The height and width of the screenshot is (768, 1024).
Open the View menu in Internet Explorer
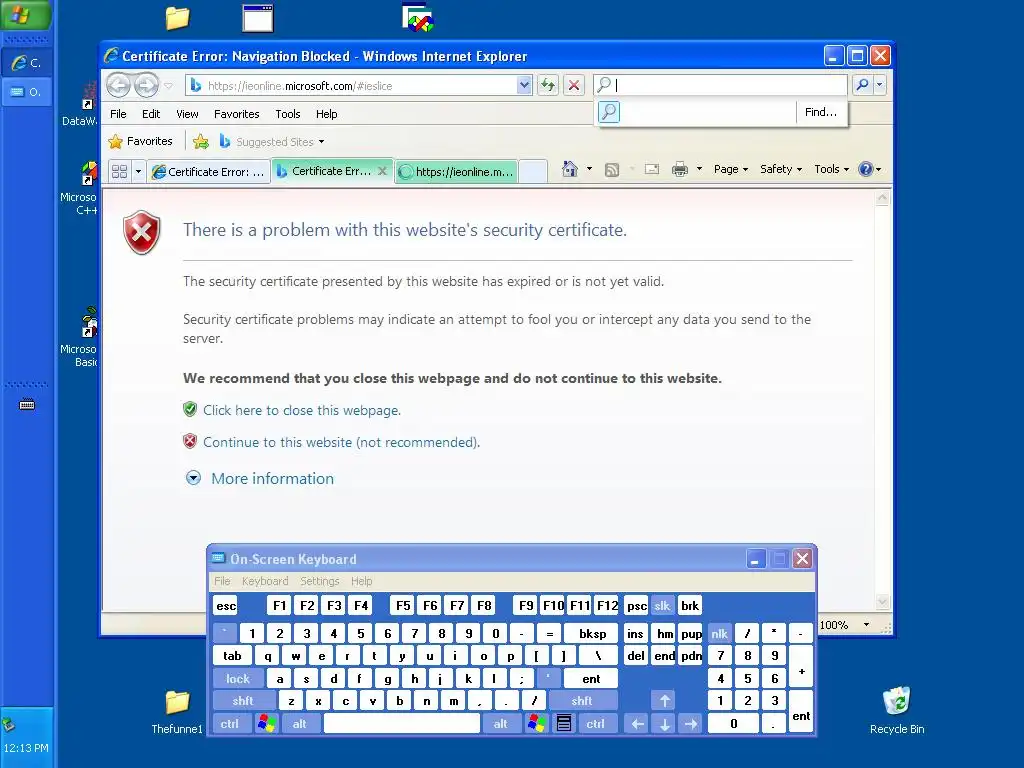(x=187, y=114)
